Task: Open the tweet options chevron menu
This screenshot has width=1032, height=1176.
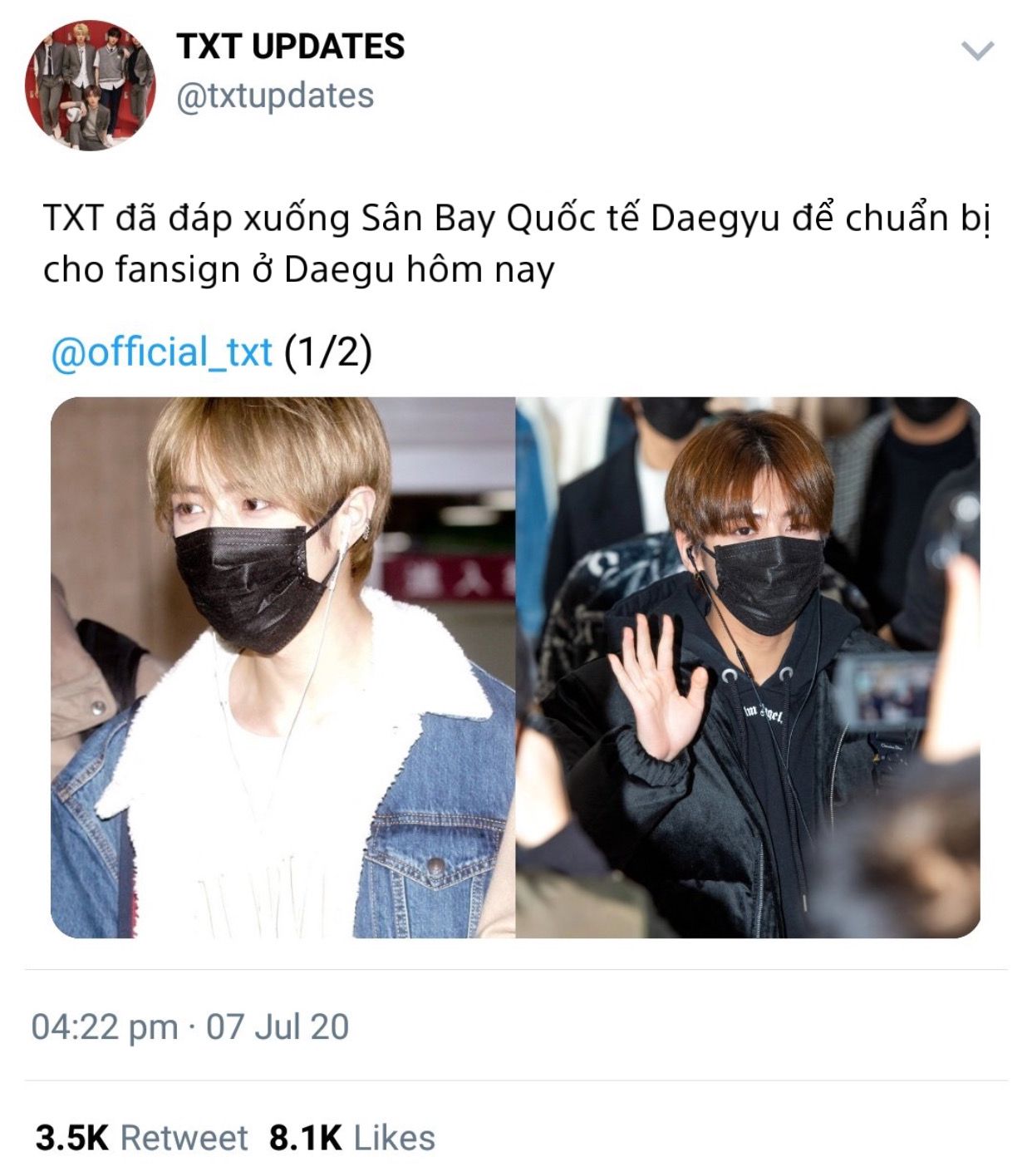Action: pyautogui.click(x=977, y=51)
